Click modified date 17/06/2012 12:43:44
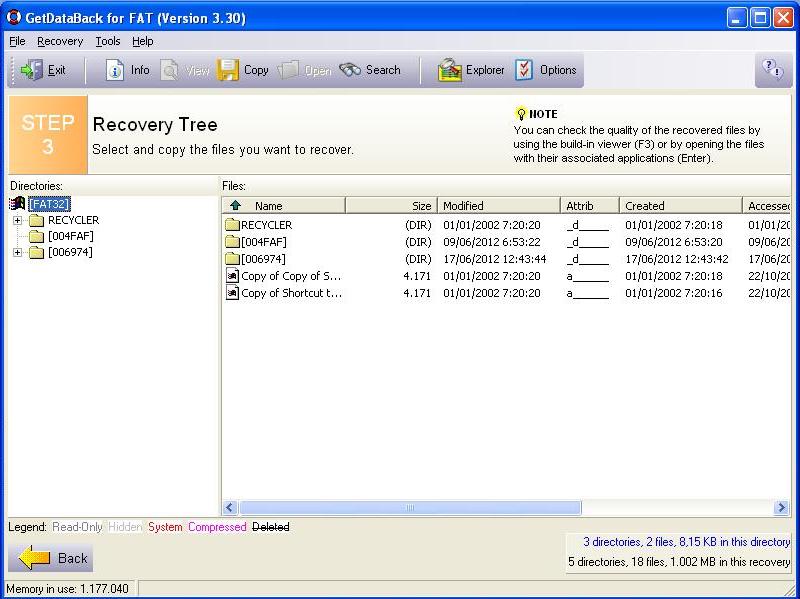The width and height of the screenshot is (800, 599). [494, 259]
